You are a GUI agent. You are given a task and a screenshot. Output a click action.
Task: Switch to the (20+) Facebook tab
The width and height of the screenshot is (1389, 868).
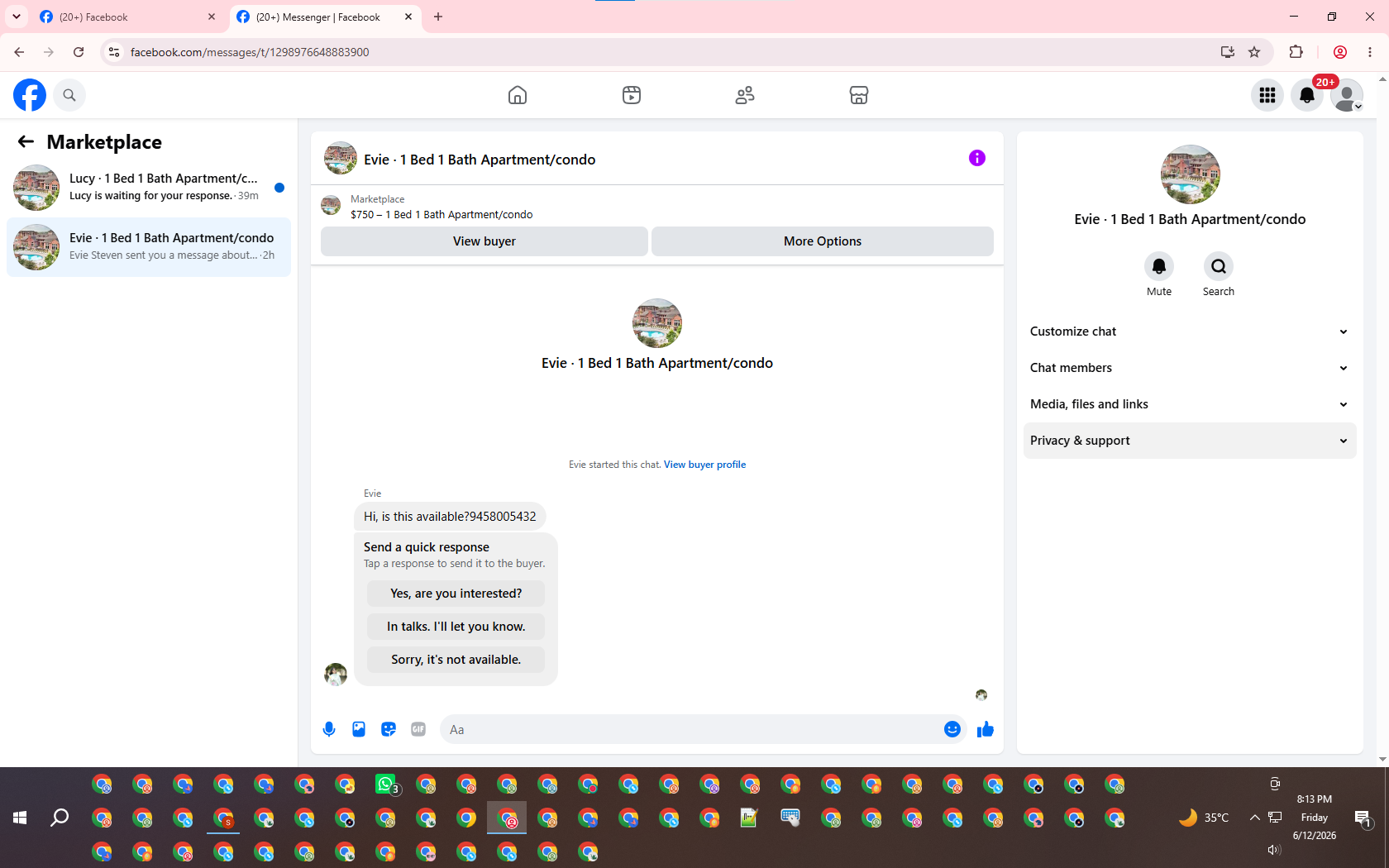(128, 17)
